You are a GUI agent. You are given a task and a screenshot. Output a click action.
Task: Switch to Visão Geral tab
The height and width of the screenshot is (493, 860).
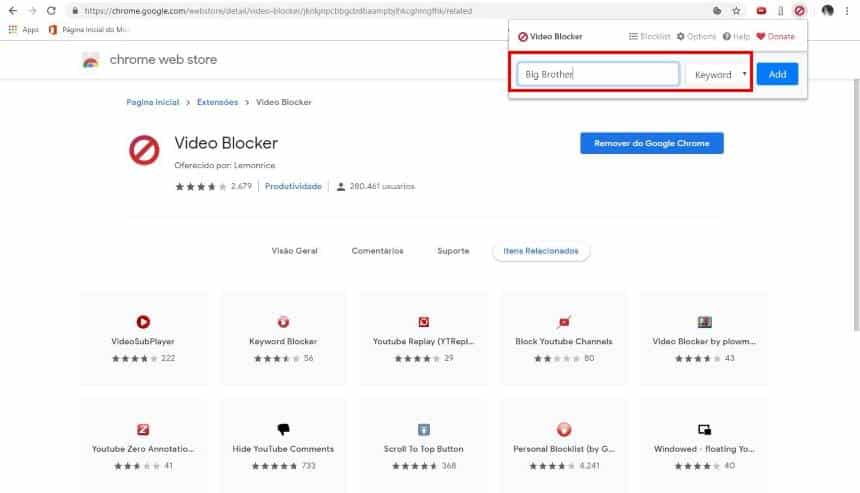tap(295, 251)
